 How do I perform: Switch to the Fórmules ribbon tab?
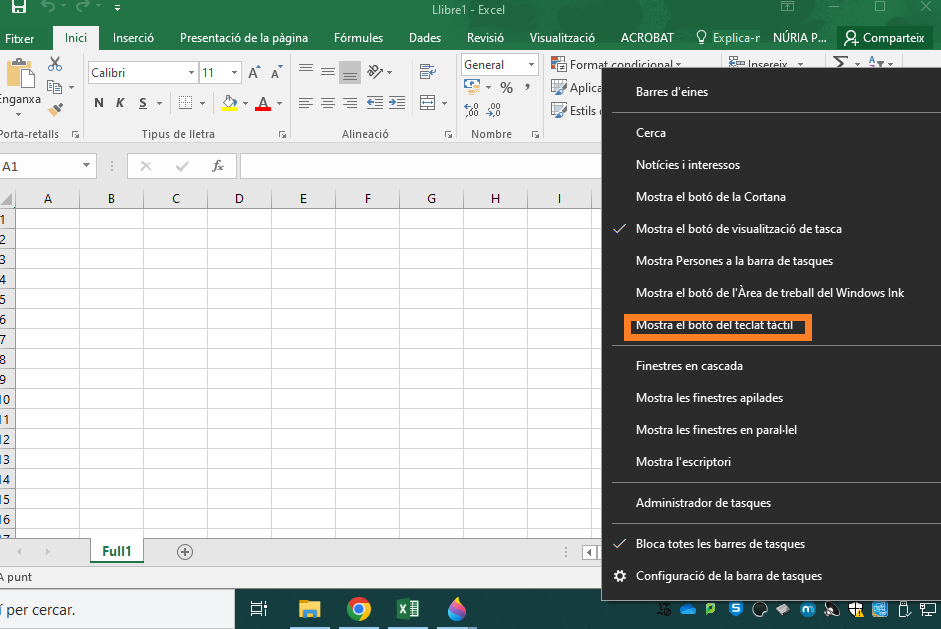point(358,38)
